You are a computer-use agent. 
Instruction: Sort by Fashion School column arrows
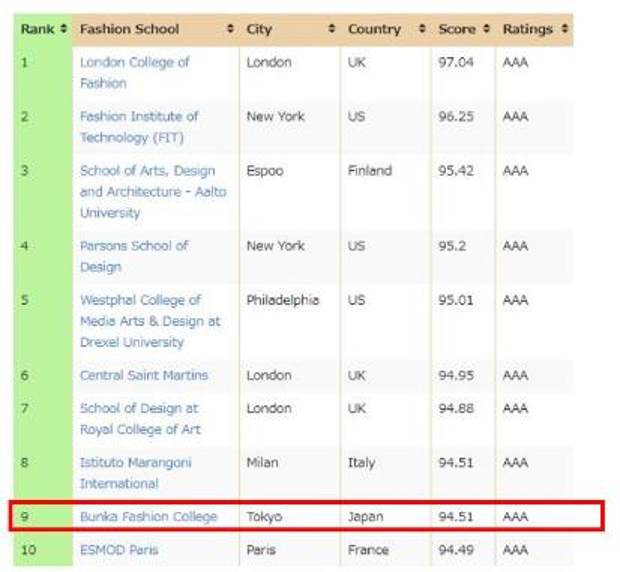[230, 29]
